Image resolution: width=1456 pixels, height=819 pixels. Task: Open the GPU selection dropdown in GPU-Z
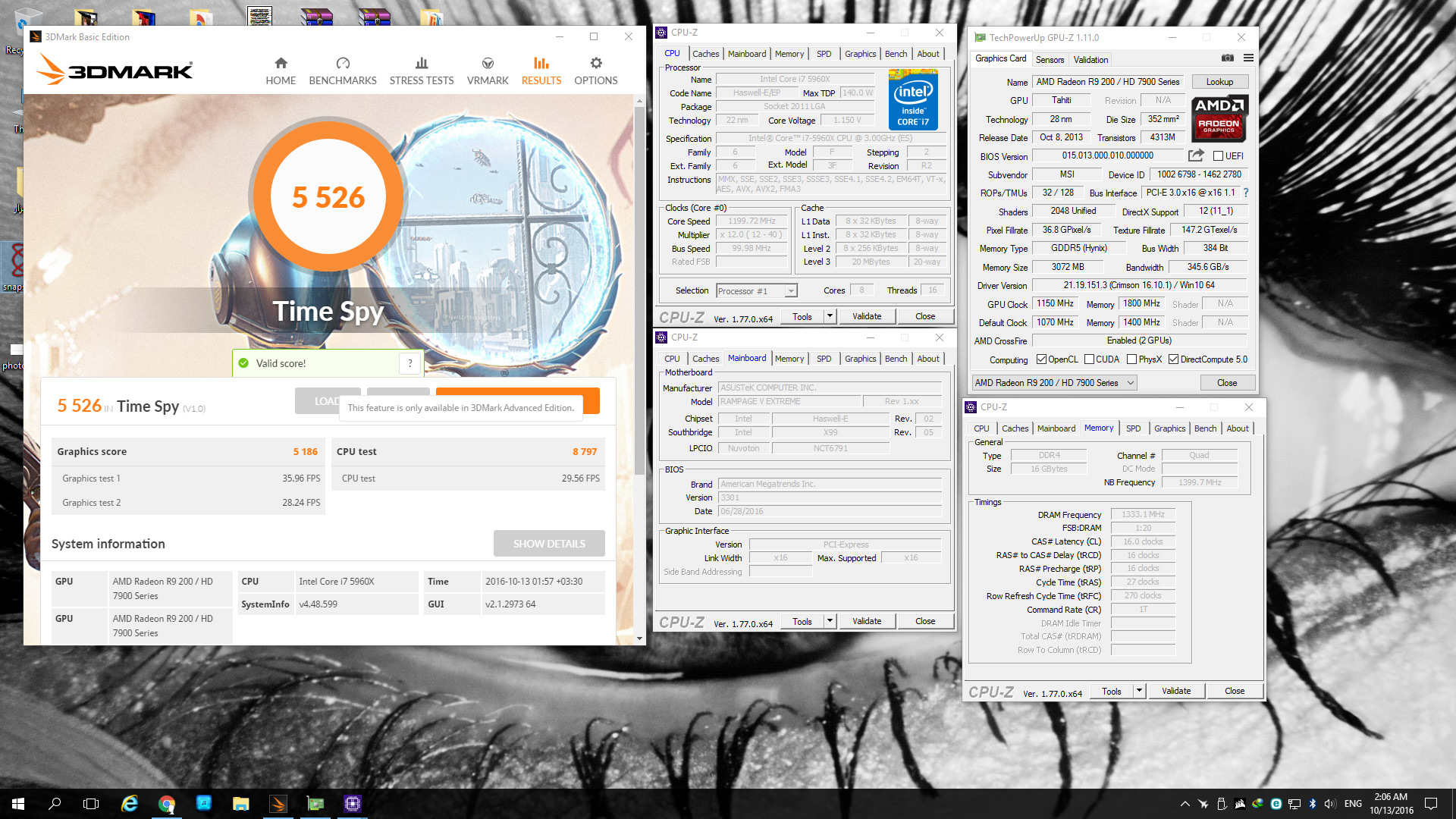[1054, 383]
